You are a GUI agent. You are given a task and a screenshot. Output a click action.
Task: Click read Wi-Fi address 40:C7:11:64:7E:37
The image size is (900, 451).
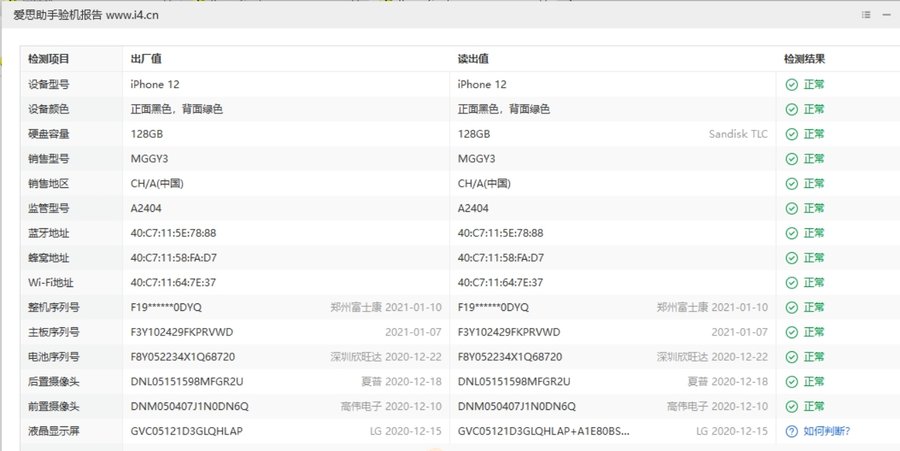tap(501, 282)
